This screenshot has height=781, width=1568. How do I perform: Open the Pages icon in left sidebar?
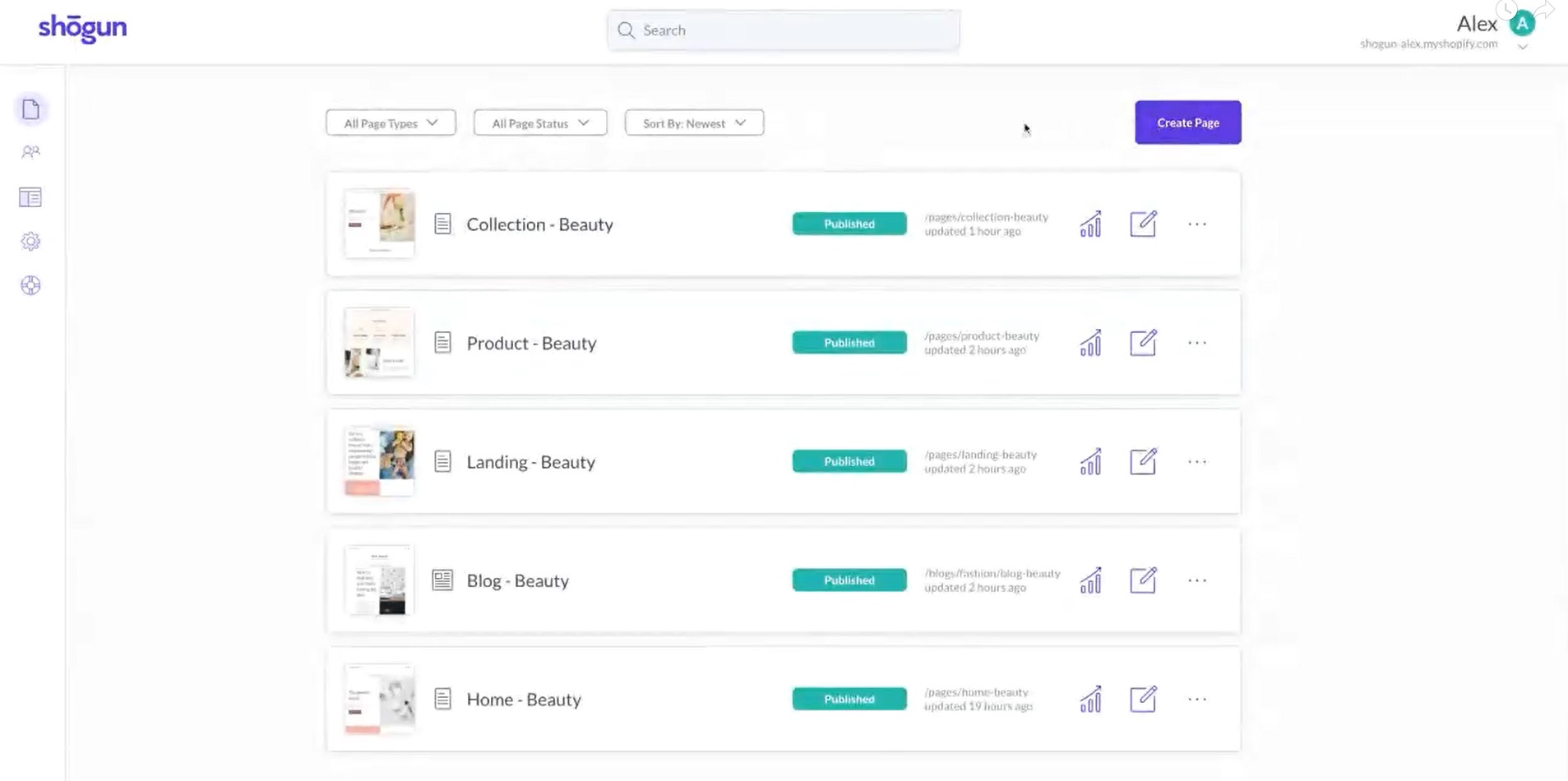[x=31, y=109]
